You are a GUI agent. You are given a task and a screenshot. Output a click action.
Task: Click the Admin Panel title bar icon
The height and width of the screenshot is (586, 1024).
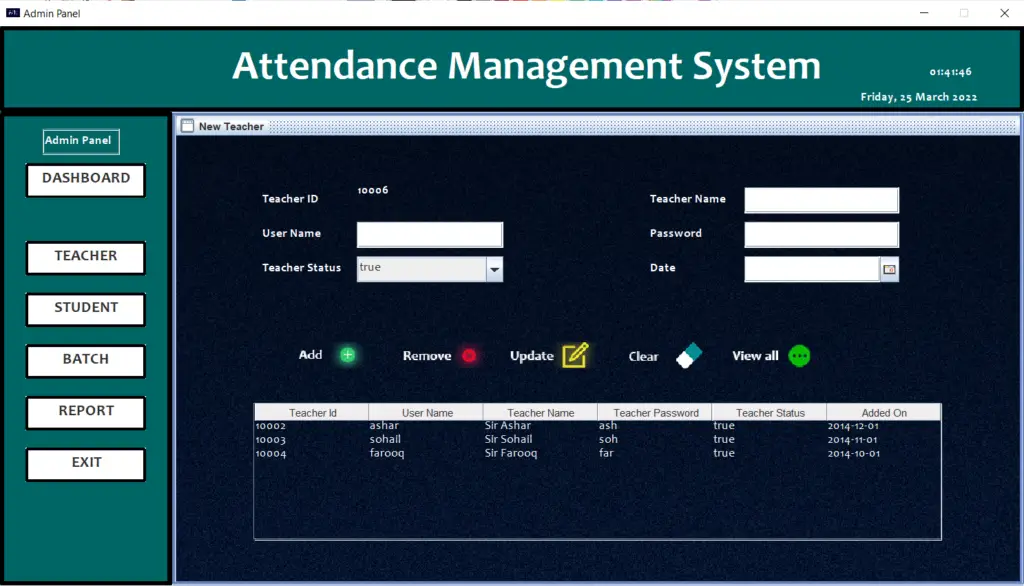pos(11,13)
